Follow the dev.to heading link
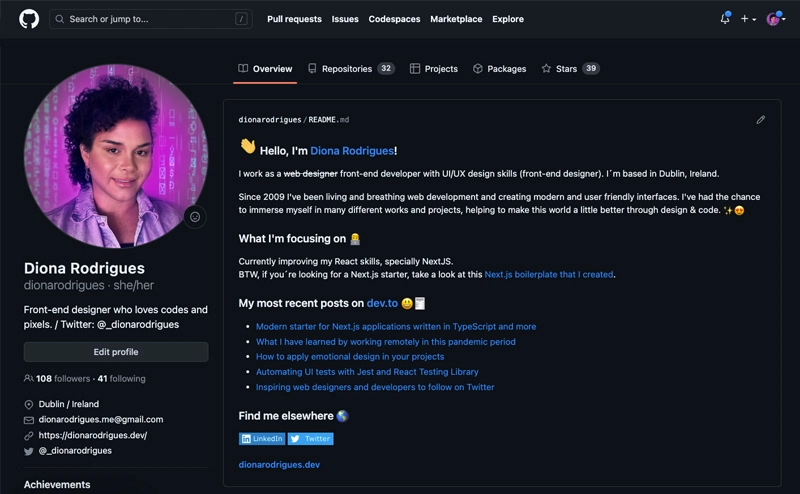The width and height of the screenshot is (800, 494). point(382,303)
